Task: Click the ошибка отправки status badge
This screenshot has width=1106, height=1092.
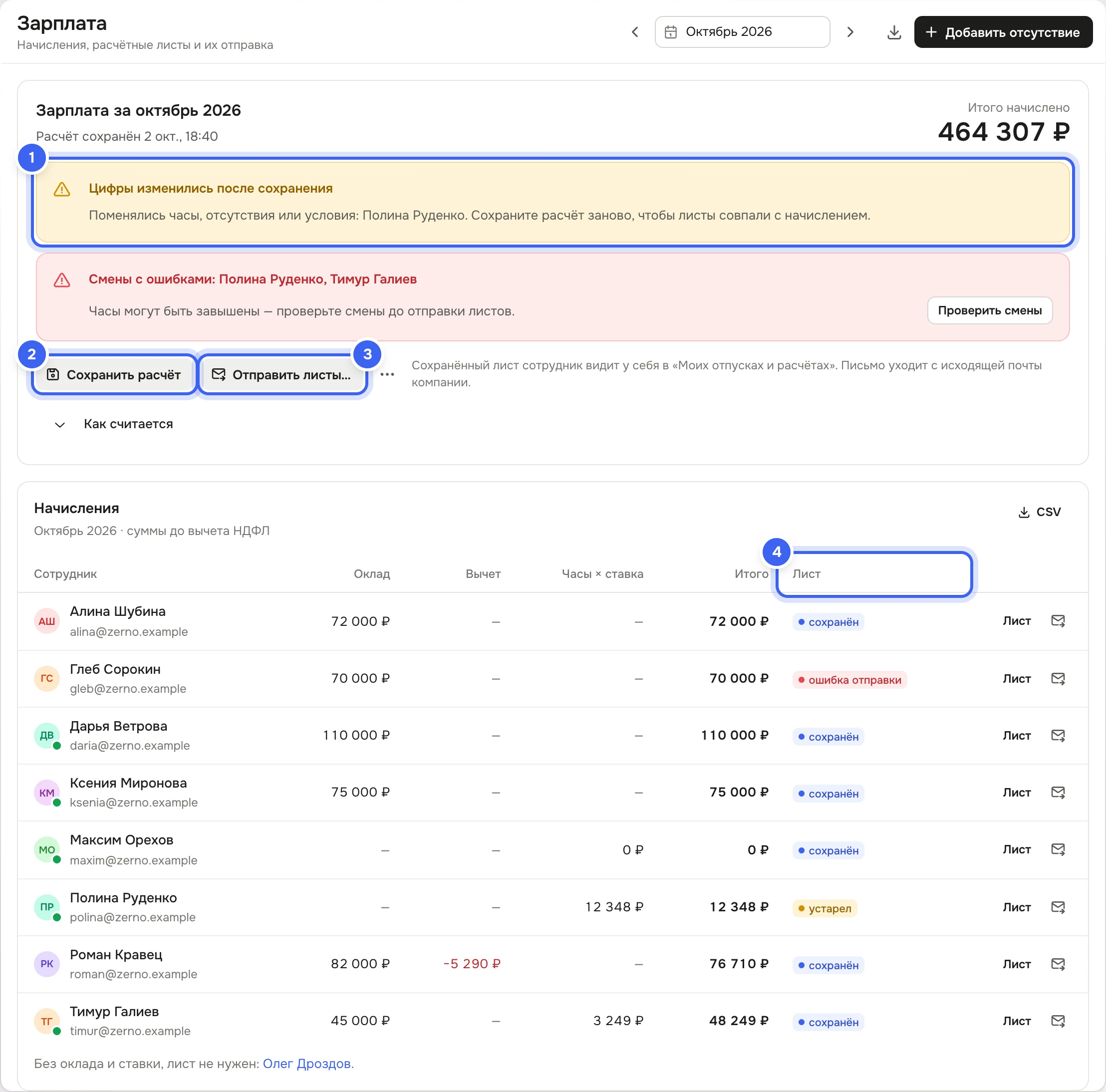Action: (849, 679)
